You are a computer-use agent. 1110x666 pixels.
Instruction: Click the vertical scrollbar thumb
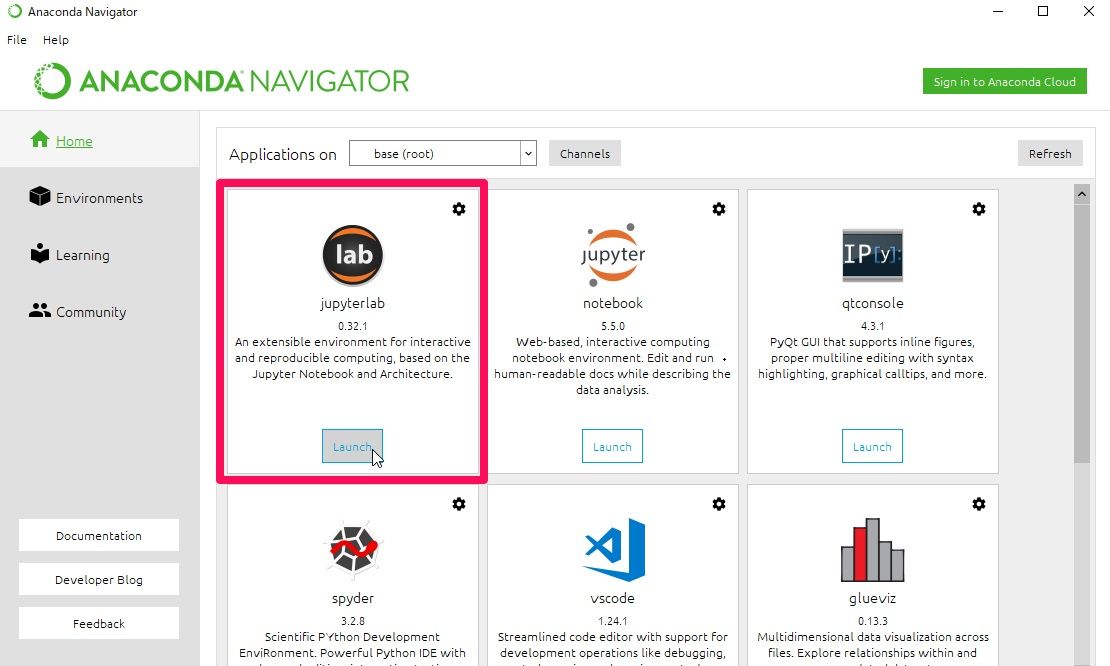point(1082,334)
